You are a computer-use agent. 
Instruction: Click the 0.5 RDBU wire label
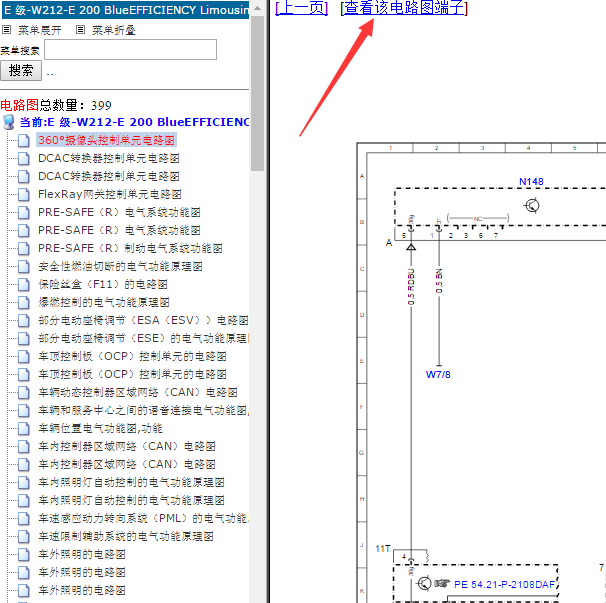[411, 286]
